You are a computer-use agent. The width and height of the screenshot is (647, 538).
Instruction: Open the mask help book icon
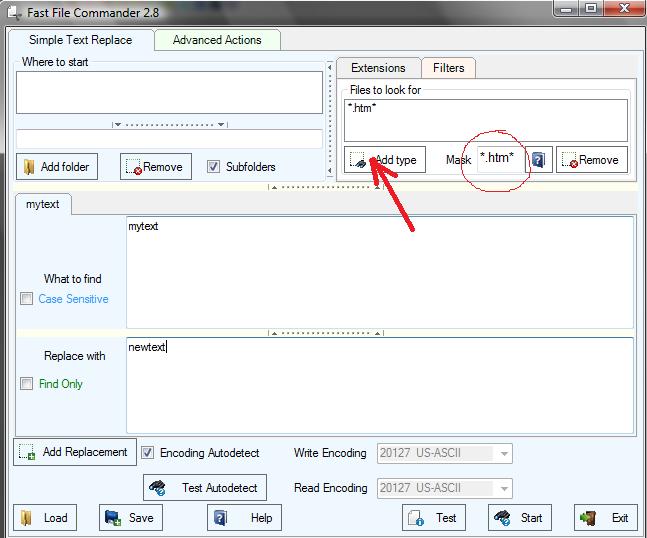point(538,160)
